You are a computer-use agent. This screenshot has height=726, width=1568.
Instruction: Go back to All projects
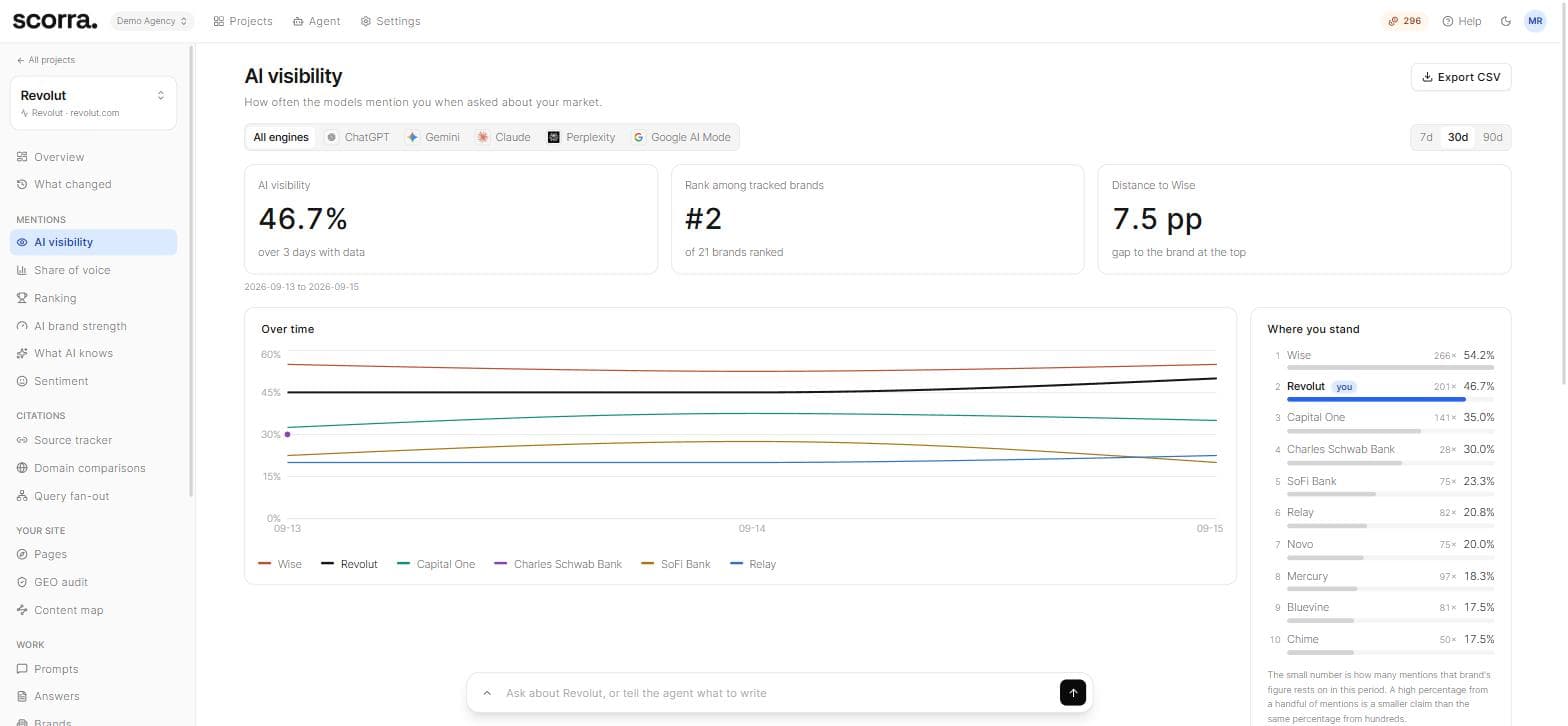[x=46, y=60]
